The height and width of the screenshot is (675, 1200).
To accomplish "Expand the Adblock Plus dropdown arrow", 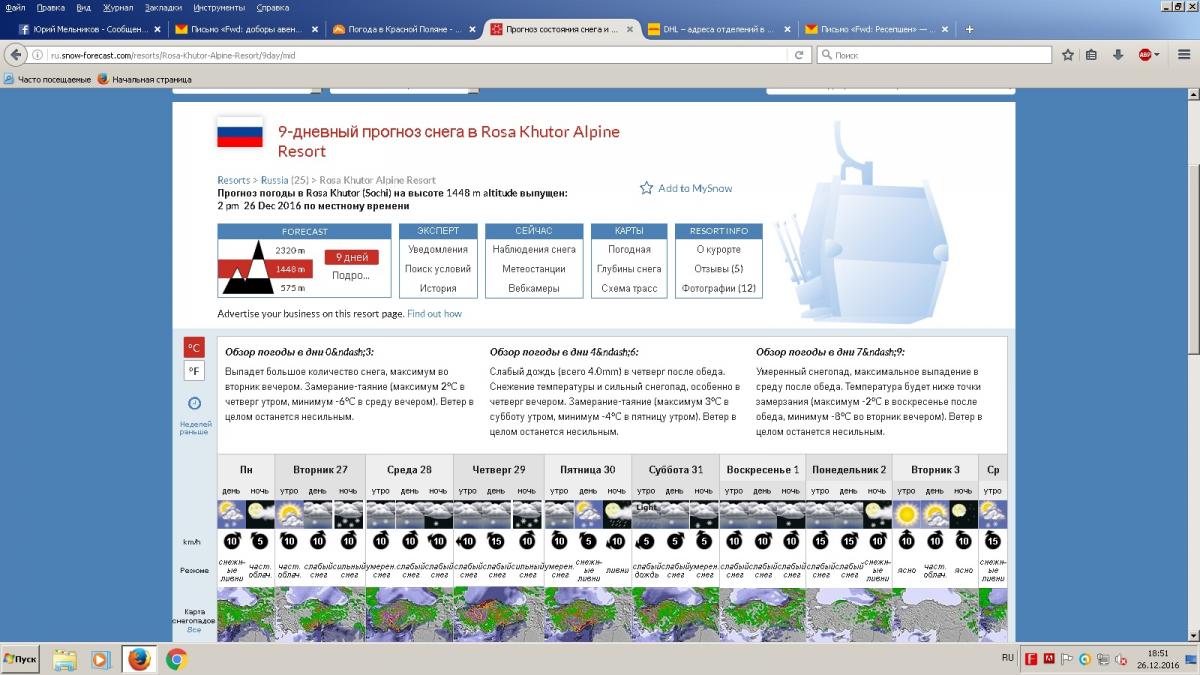I will pos(1157,55).
